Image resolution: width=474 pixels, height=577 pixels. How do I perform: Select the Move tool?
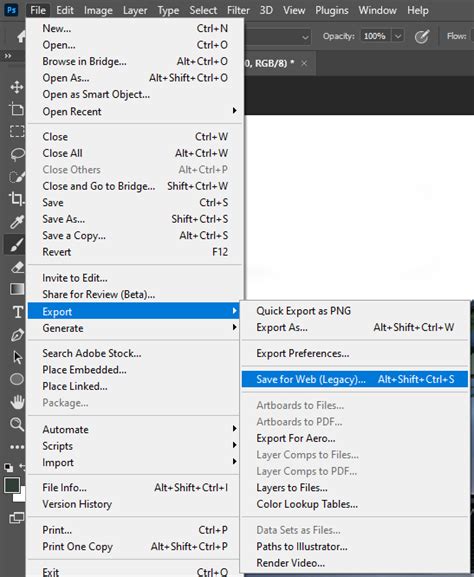click(17, 87)
